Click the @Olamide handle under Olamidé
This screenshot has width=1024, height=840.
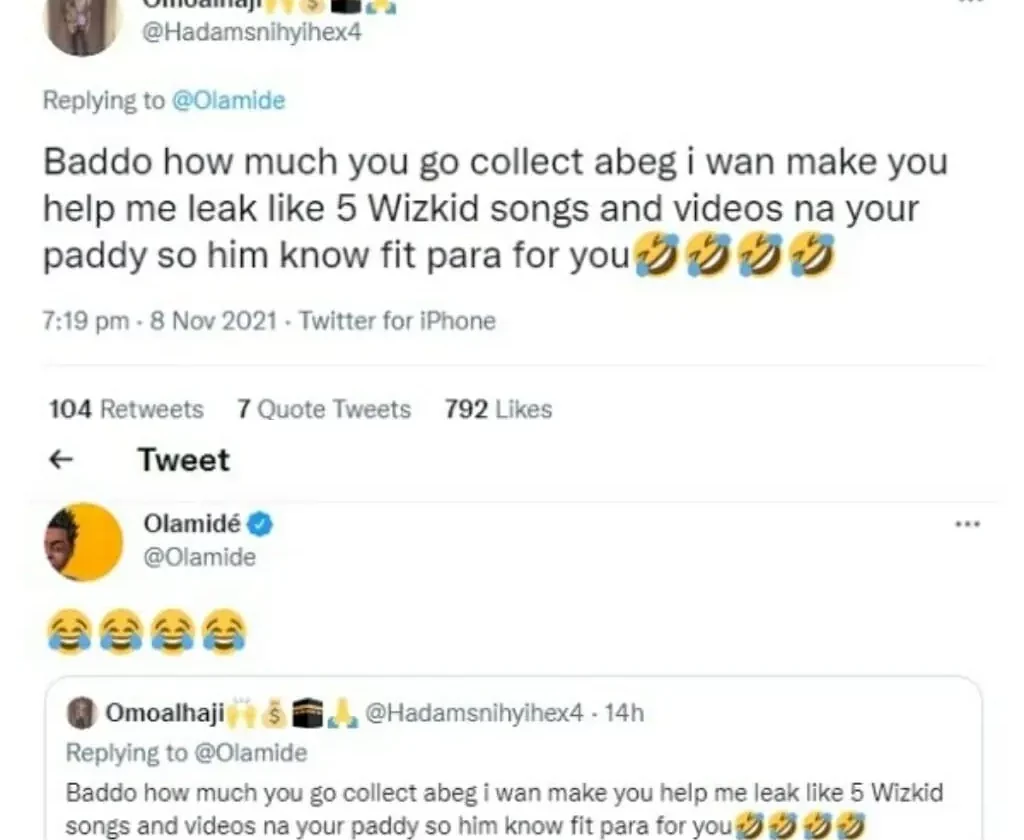point(200,557)
